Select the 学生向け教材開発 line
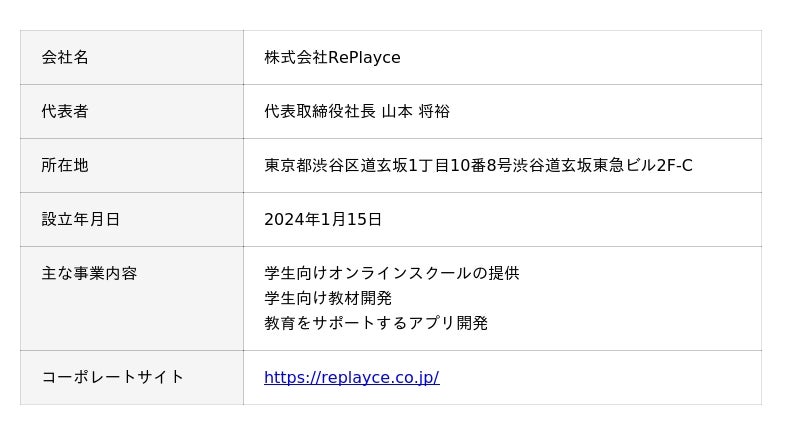This screenshot has width=800, height=435. (x=328, y=298)
